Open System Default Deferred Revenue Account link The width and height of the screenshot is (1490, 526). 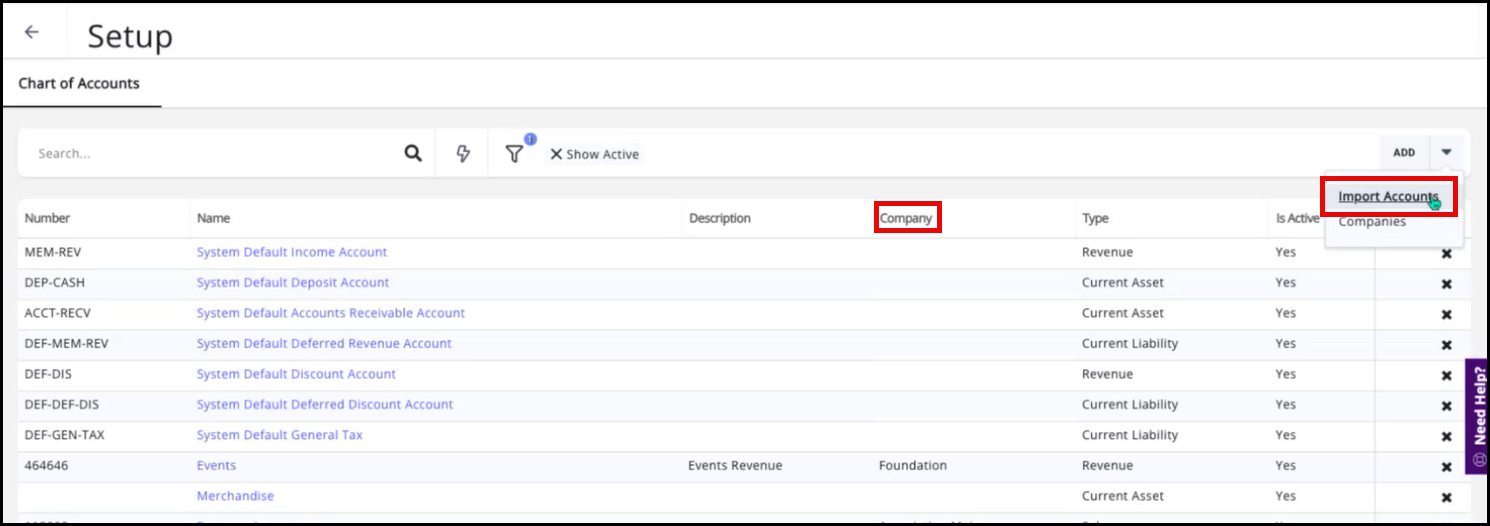(x=324, y=343)
